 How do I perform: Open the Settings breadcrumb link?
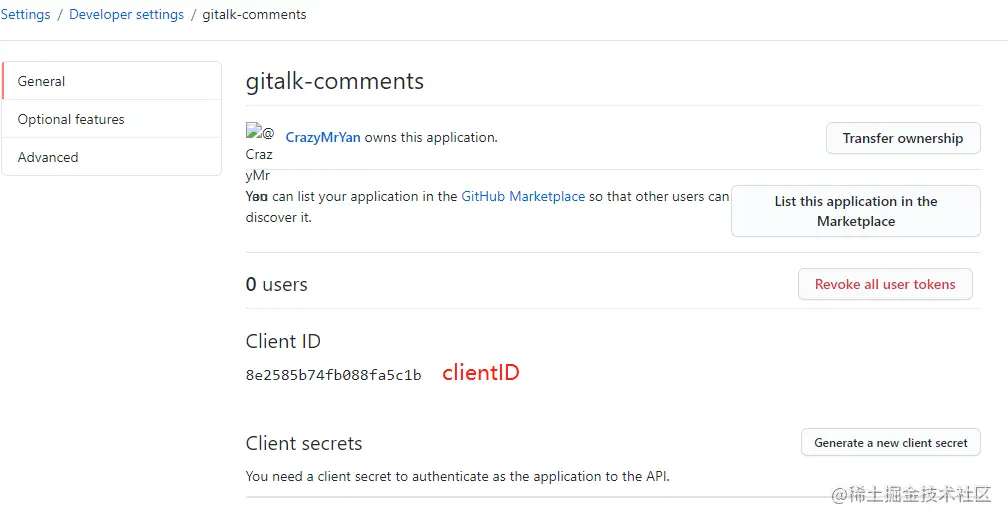[25, 15]
